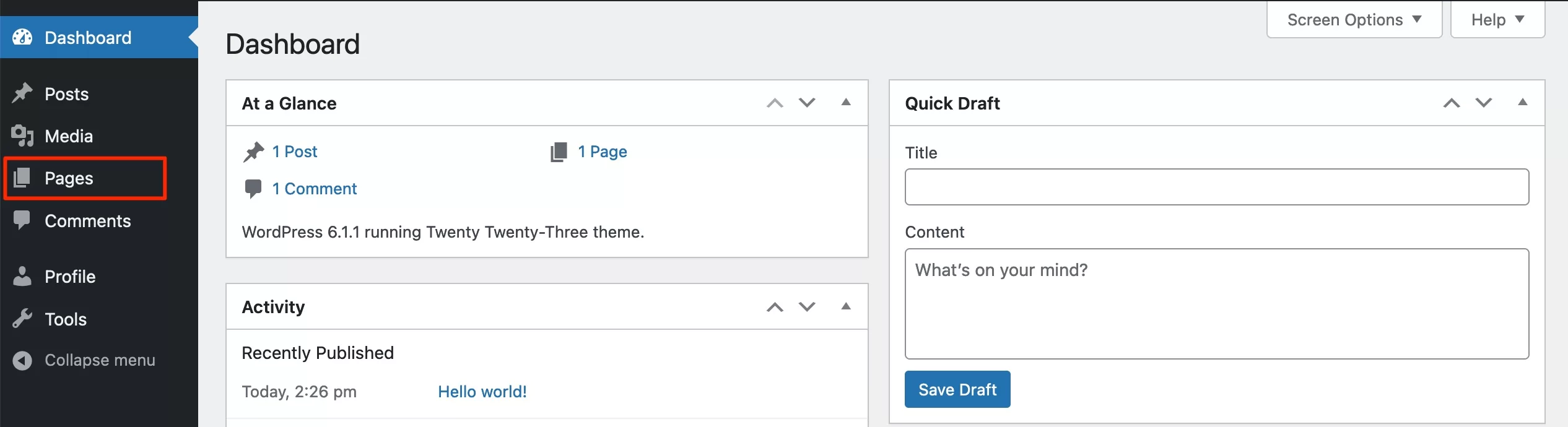
Task: Click the Posts pushpin icon in sidebar
Action: (22, 93)
